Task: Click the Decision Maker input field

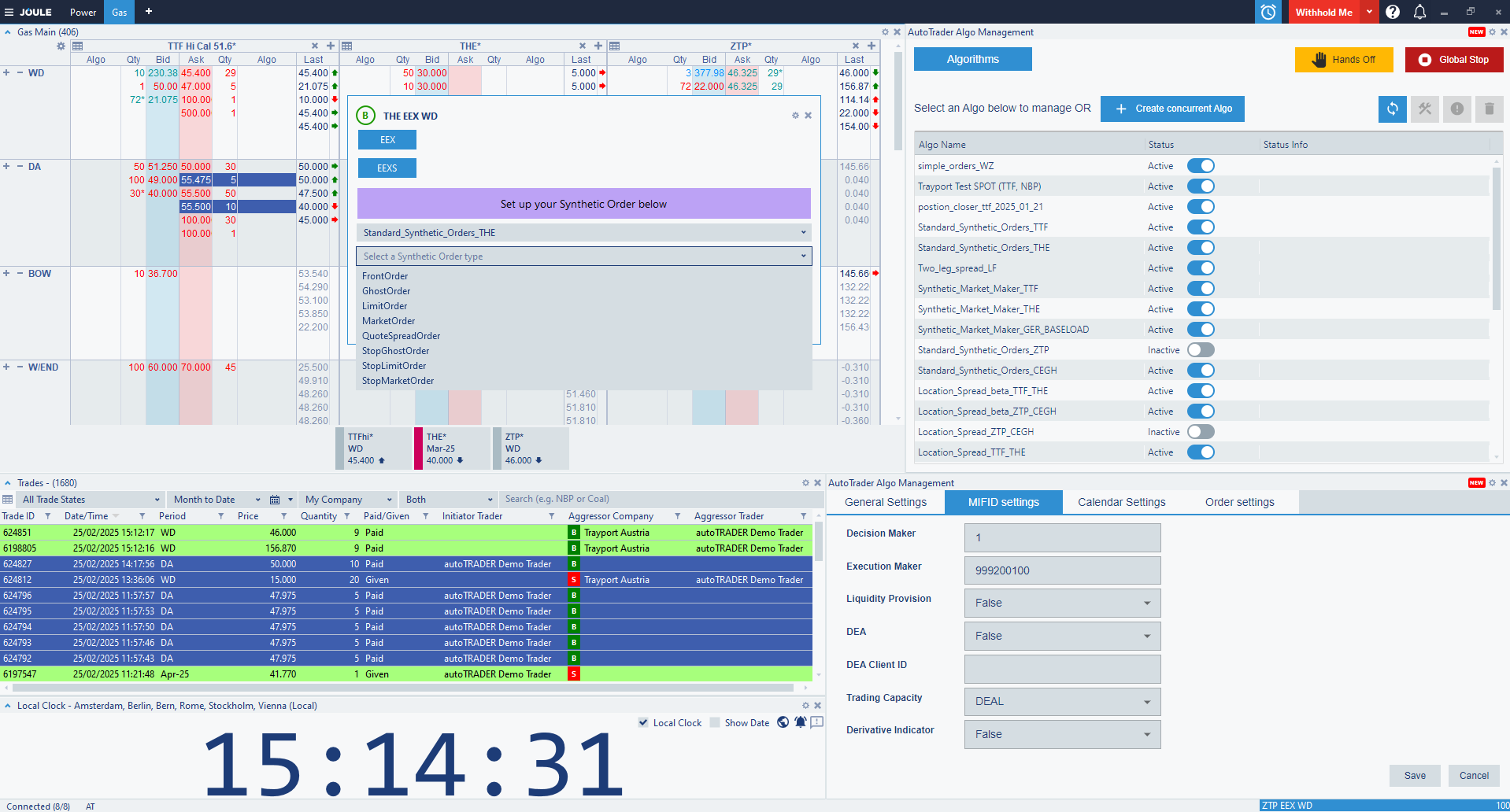Action: click(x=1062, y=538)
